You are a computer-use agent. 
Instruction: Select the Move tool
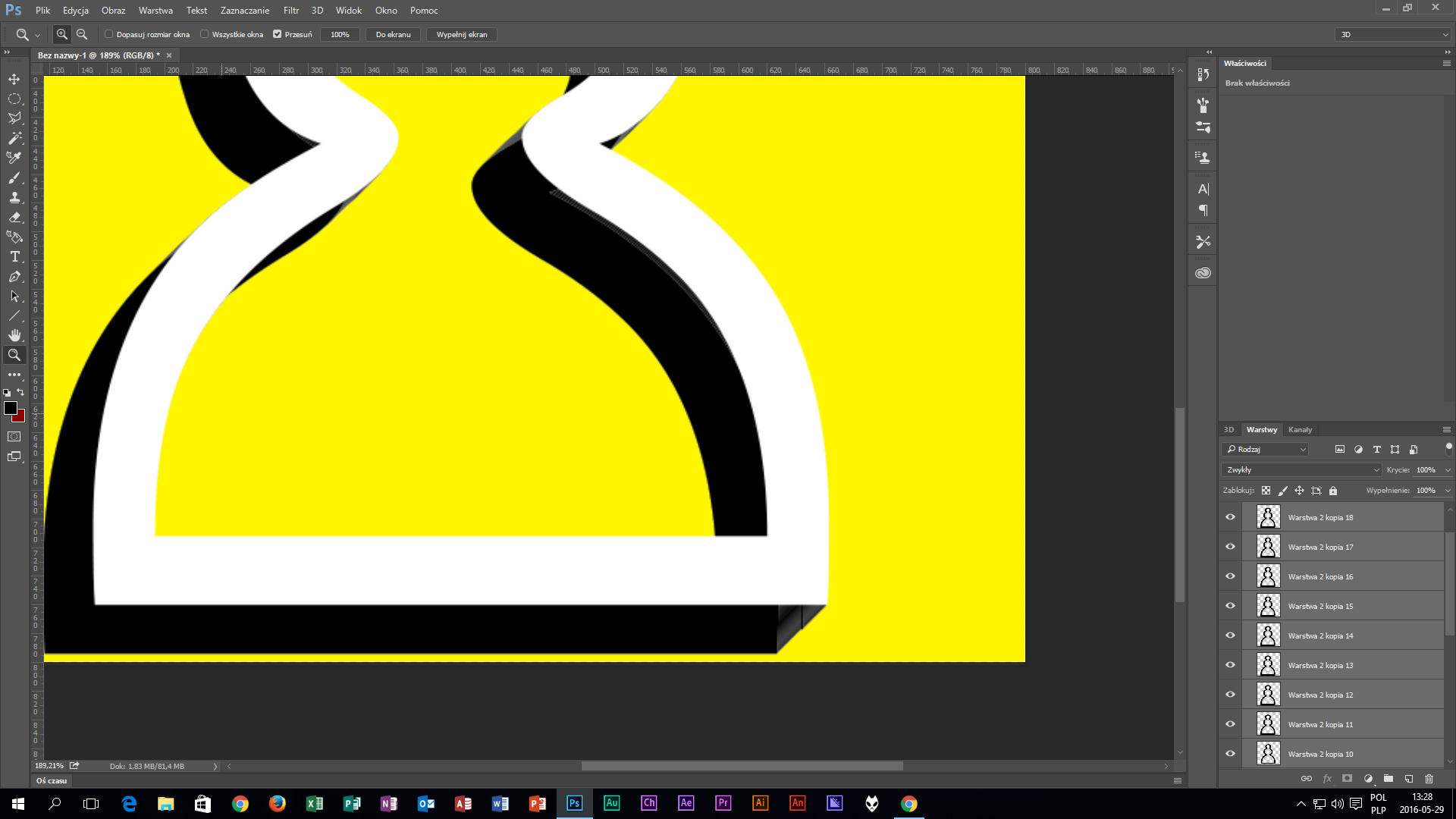tap(14, 79)
